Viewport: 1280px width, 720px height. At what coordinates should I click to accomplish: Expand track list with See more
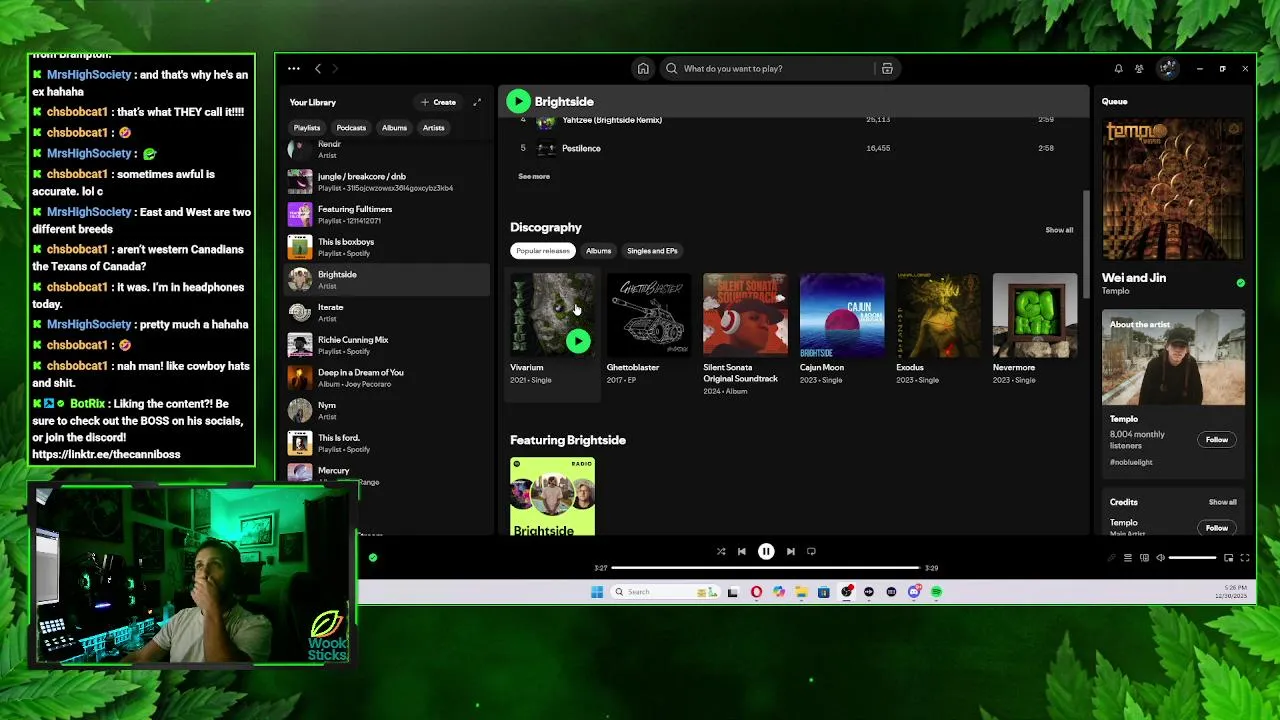click(x=534, y=176)
